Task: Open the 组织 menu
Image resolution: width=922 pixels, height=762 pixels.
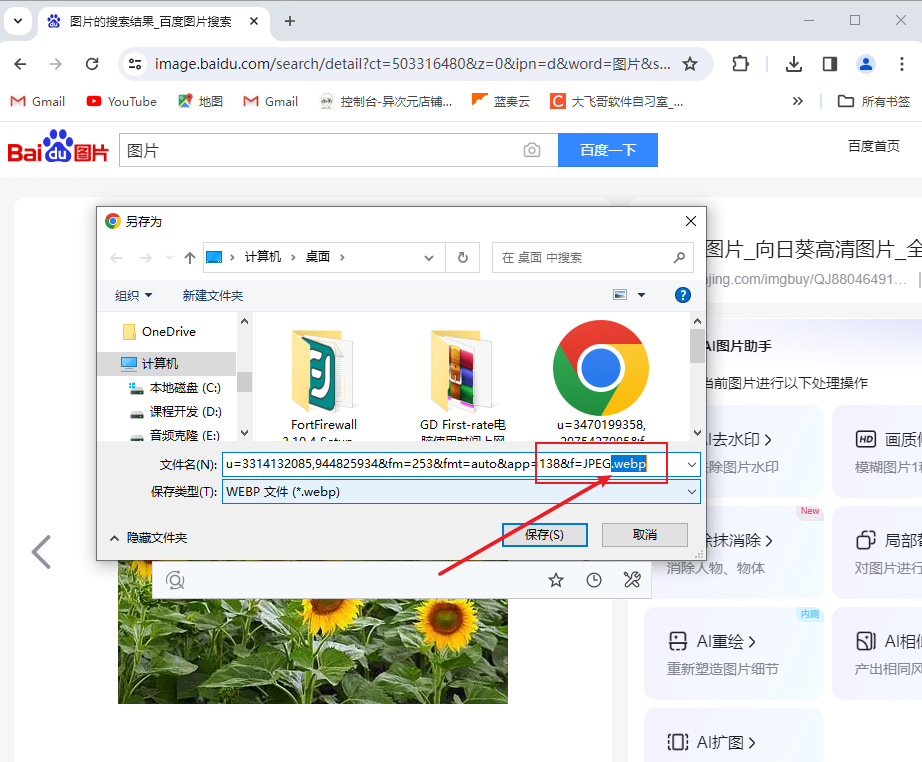Action: tap(133, 295)
